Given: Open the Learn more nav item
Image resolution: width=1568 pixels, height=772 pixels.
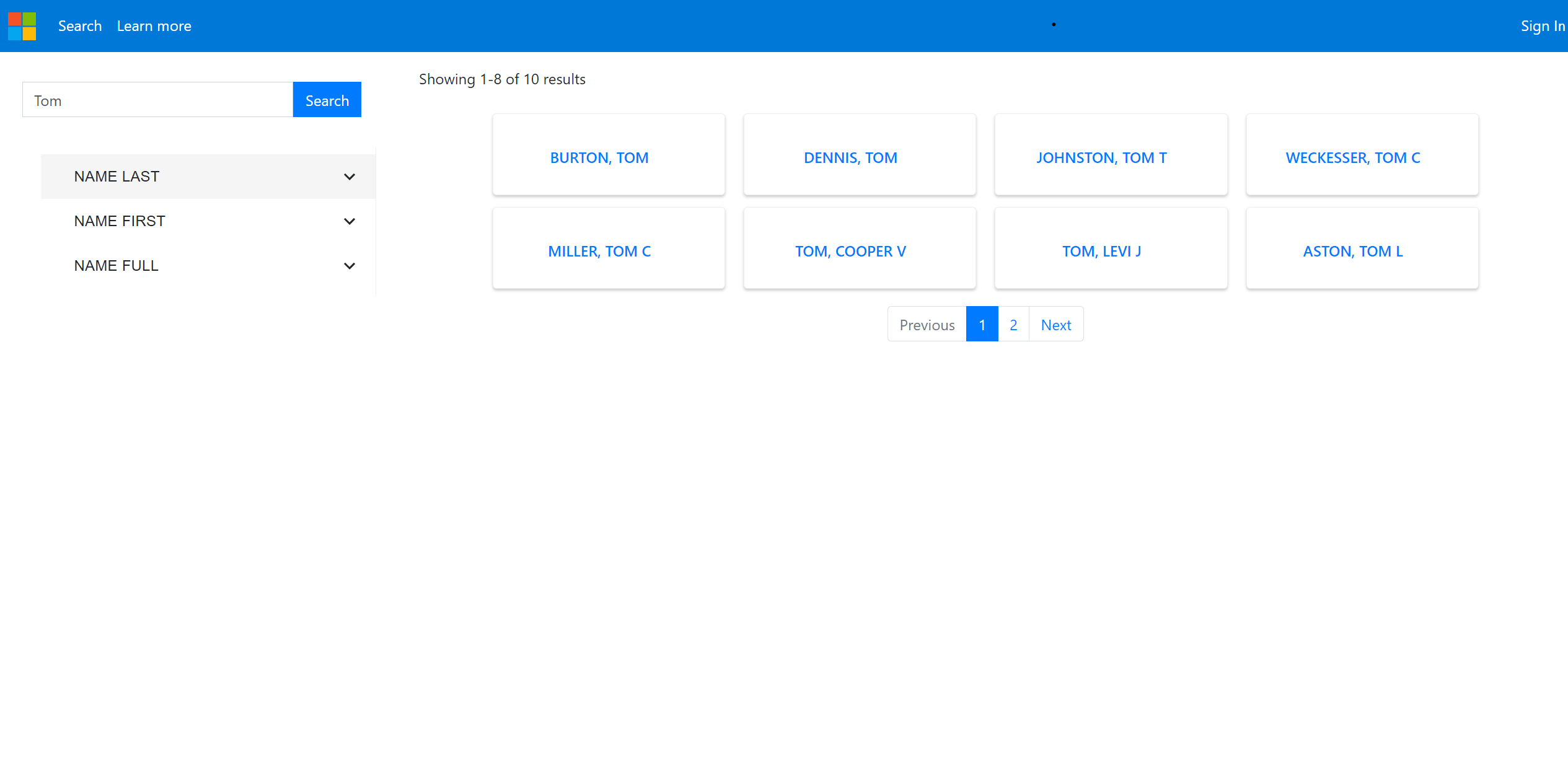Looking at the screenshot, I should (x=154, y=26).
